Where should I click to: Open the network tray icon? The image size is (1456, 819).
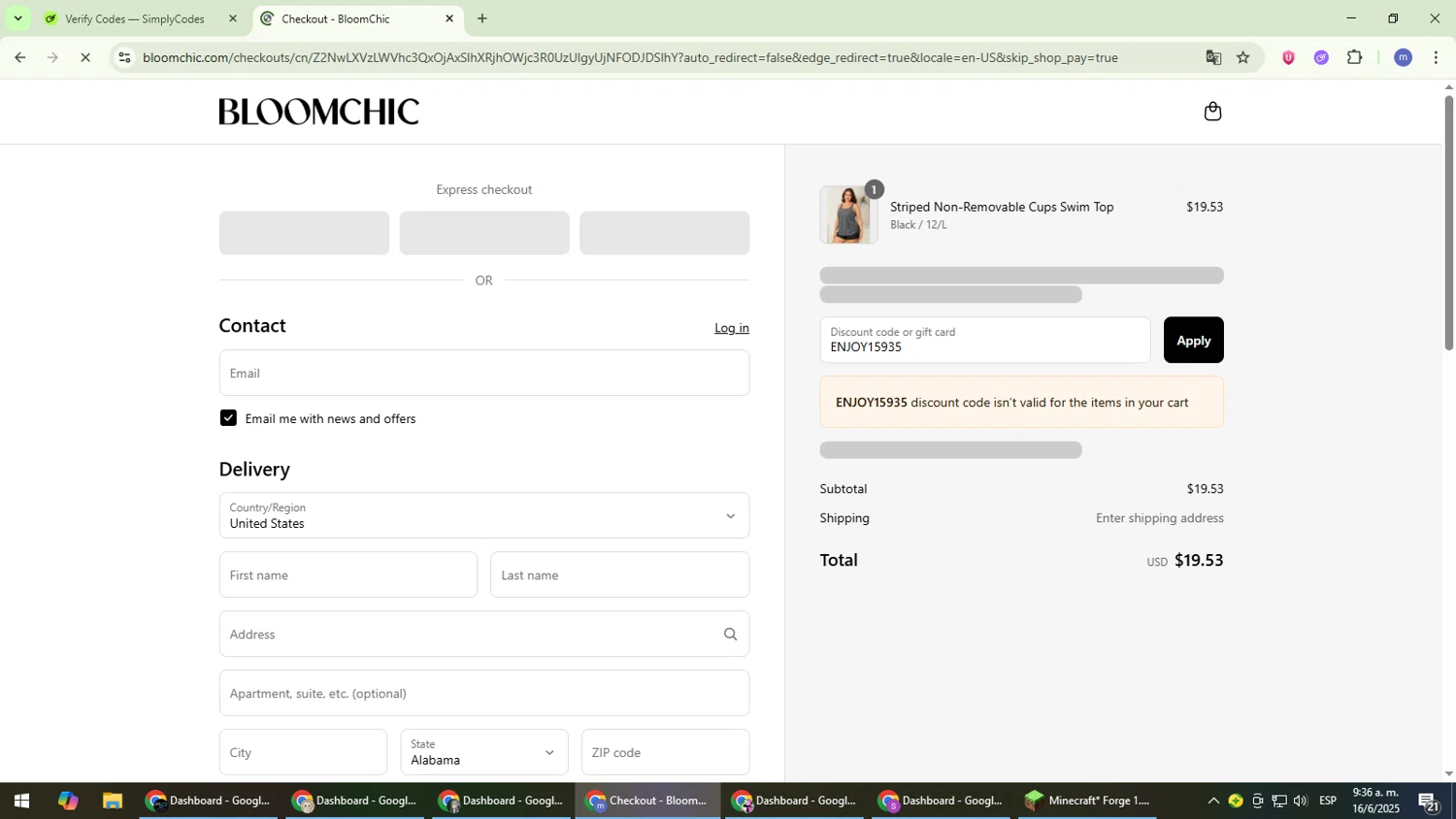coord(1279,802)
